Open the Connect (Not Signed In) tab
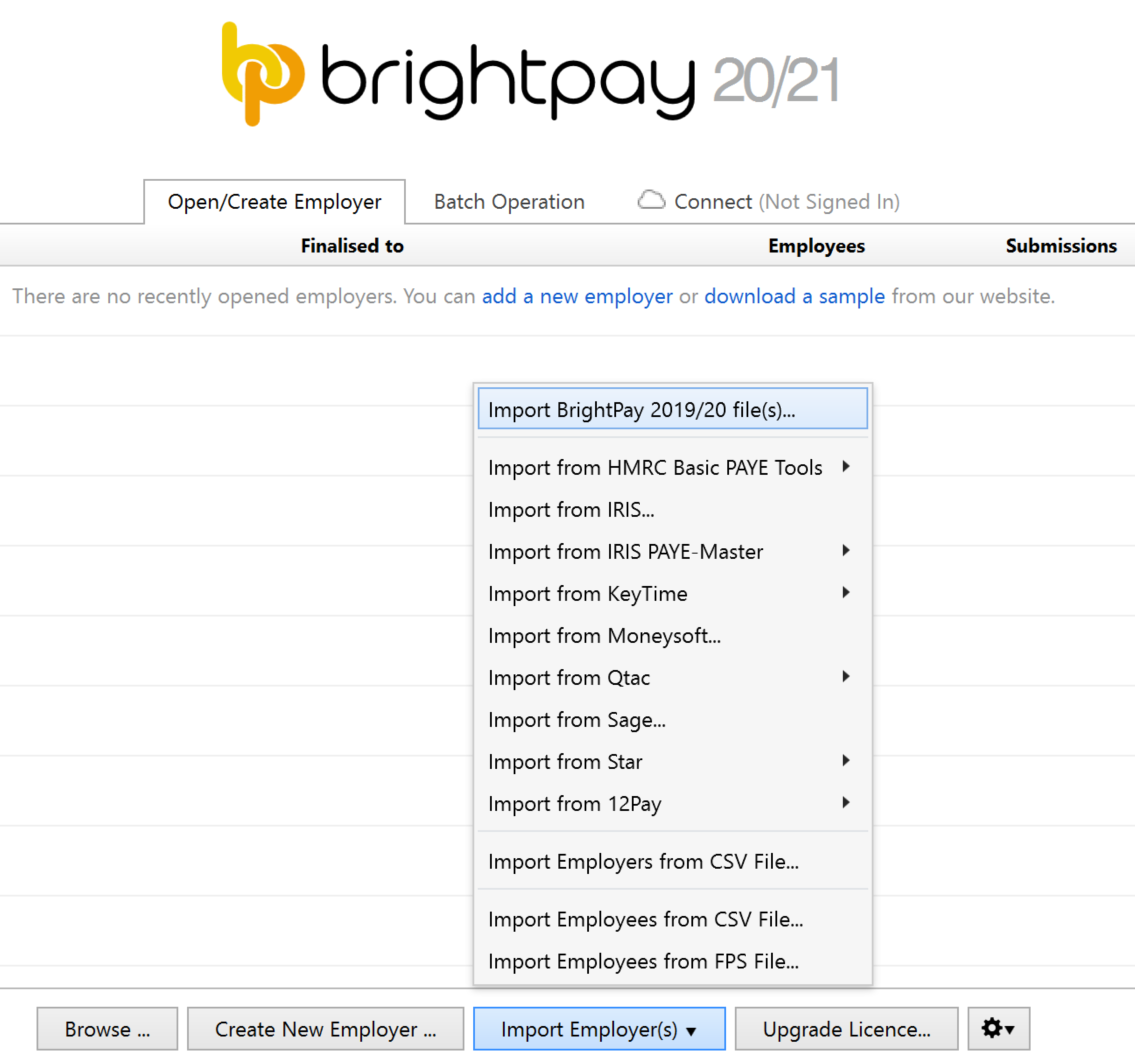The height and width of the screenshot is (1057, 1135). point(769,202)
